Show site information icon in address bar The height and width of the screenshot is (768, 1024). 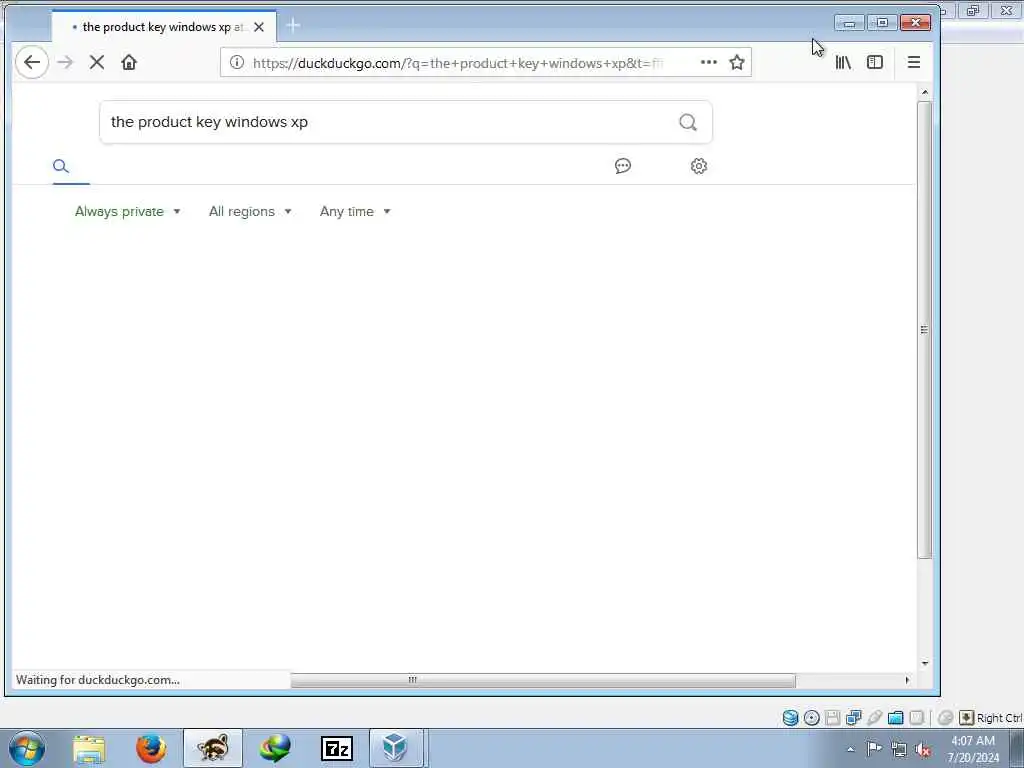pos(236,62)
